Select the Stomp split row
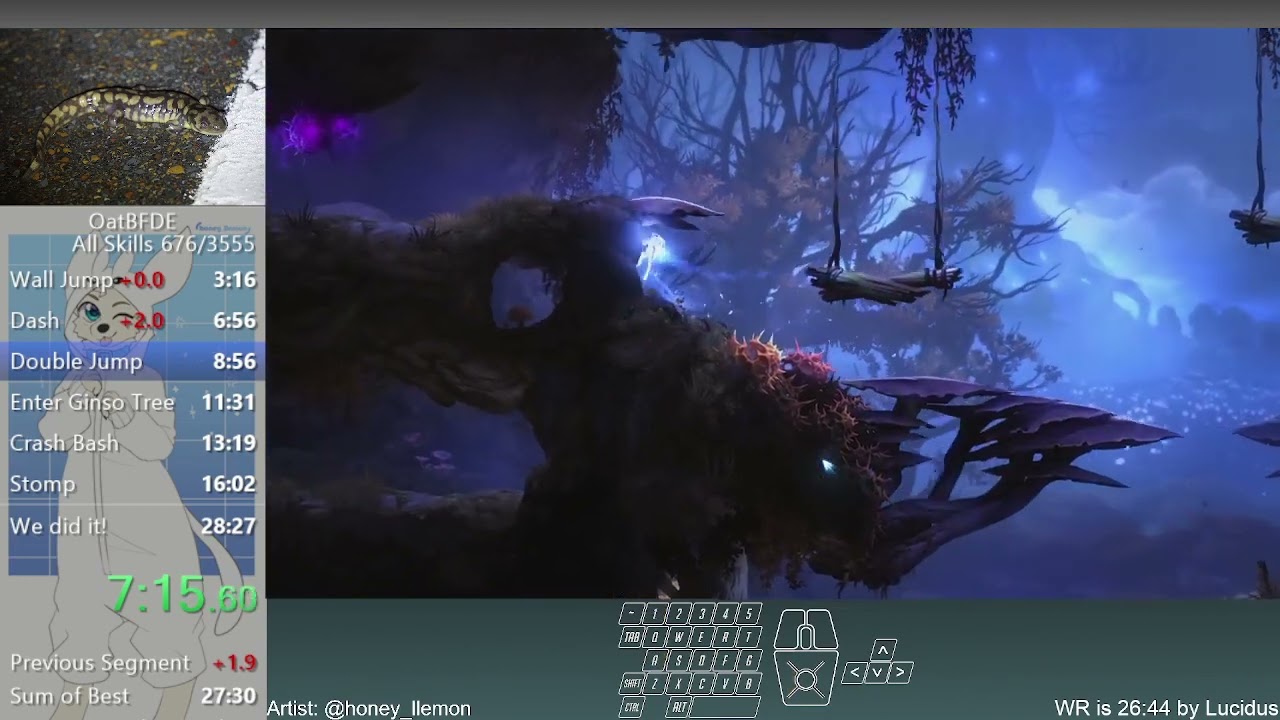The height and width of the screenshot is (720, 1280). (132, 485)
